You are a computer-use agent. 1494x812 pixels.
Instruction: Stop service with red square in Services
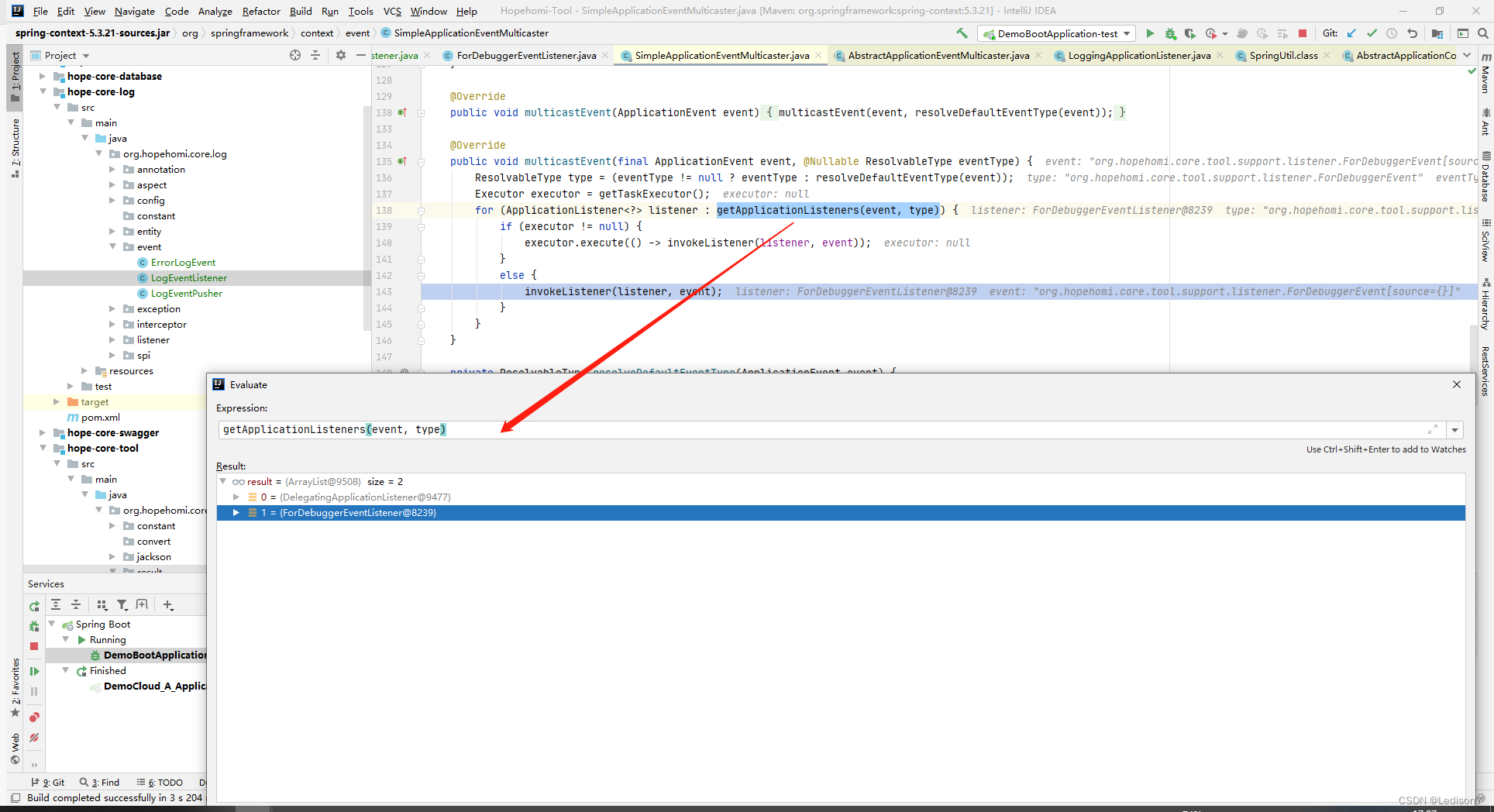click(34, 646)
